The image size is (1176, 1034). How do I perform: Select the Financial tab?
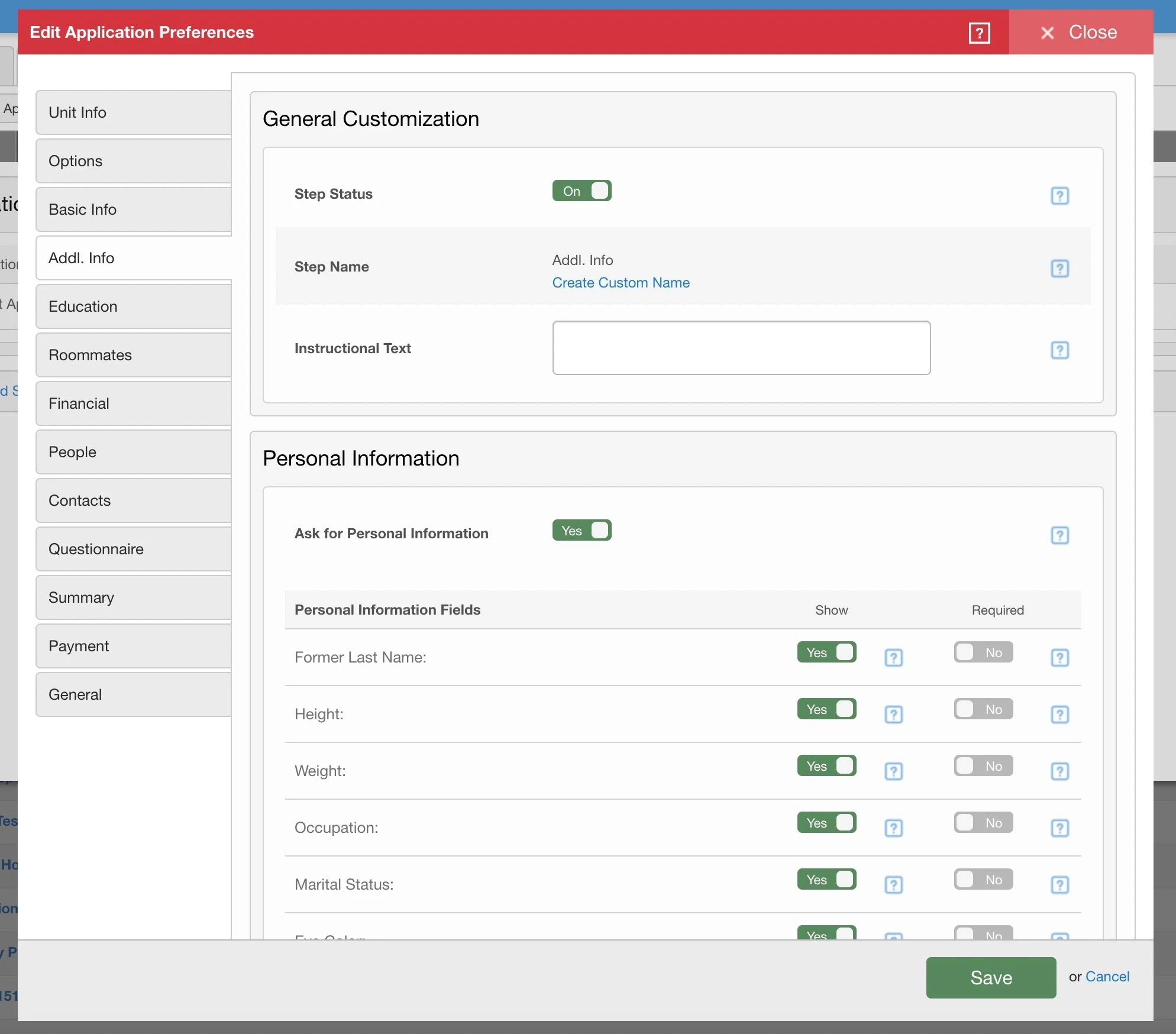[134, 403]
